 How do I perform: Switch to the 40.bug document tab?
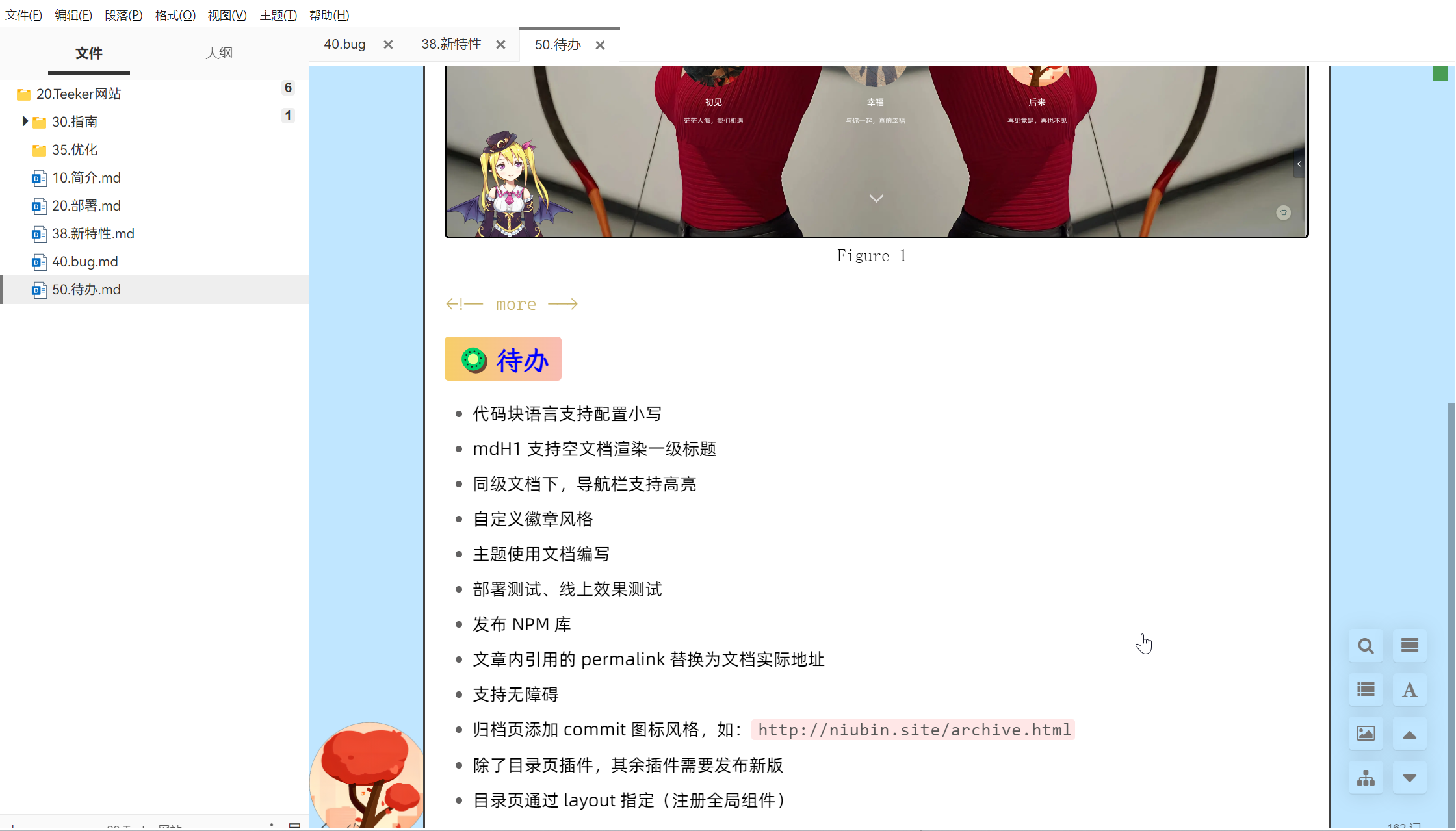pyautogui.click(x=344, y=44)
